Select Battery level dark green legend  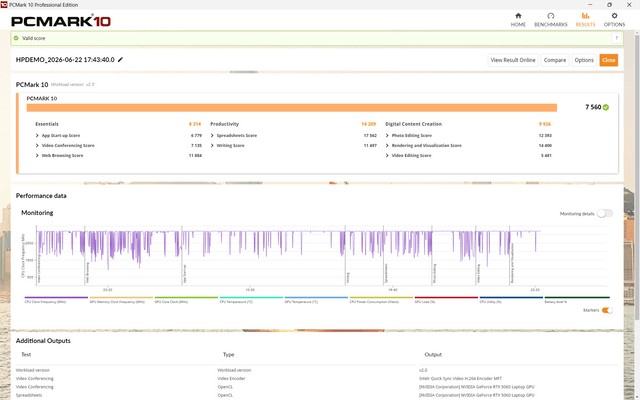(x=577, y=300)
